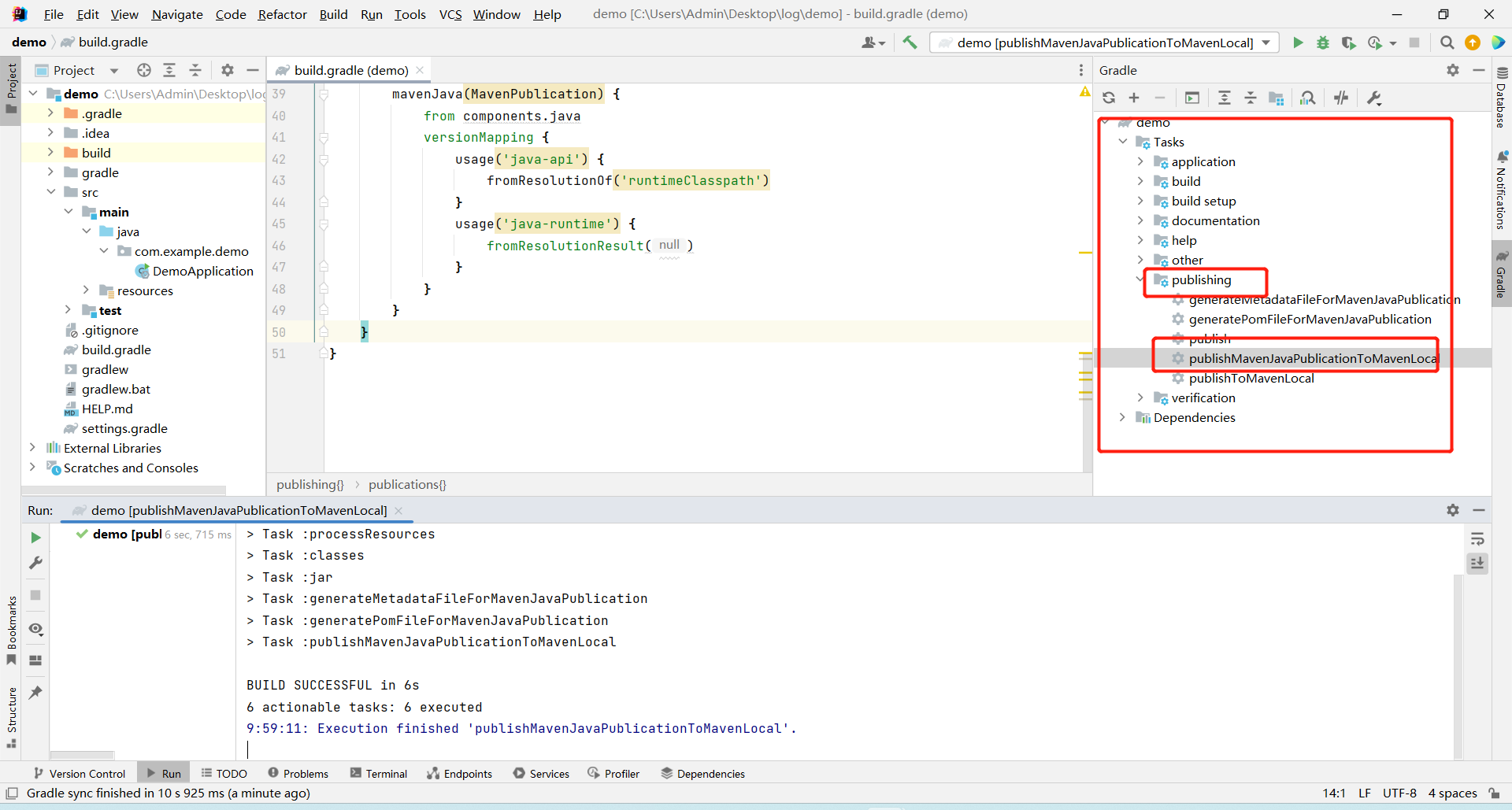Toggle soft-wrap in the Run console
The height and width of the screenshot is (810, 1512).
click(1477, 539)
